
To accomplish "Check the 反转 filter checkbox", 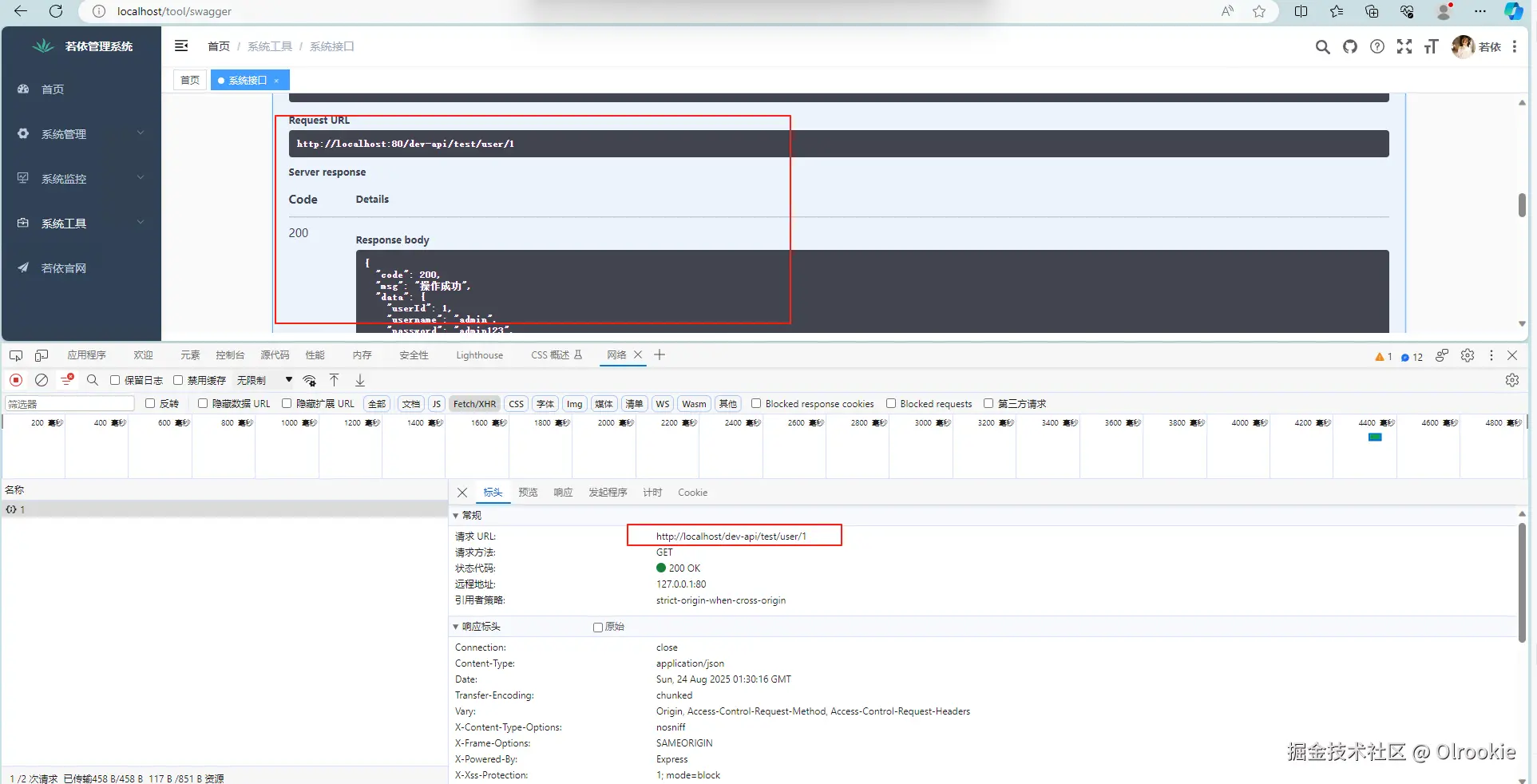I will [x=150, y=403].
